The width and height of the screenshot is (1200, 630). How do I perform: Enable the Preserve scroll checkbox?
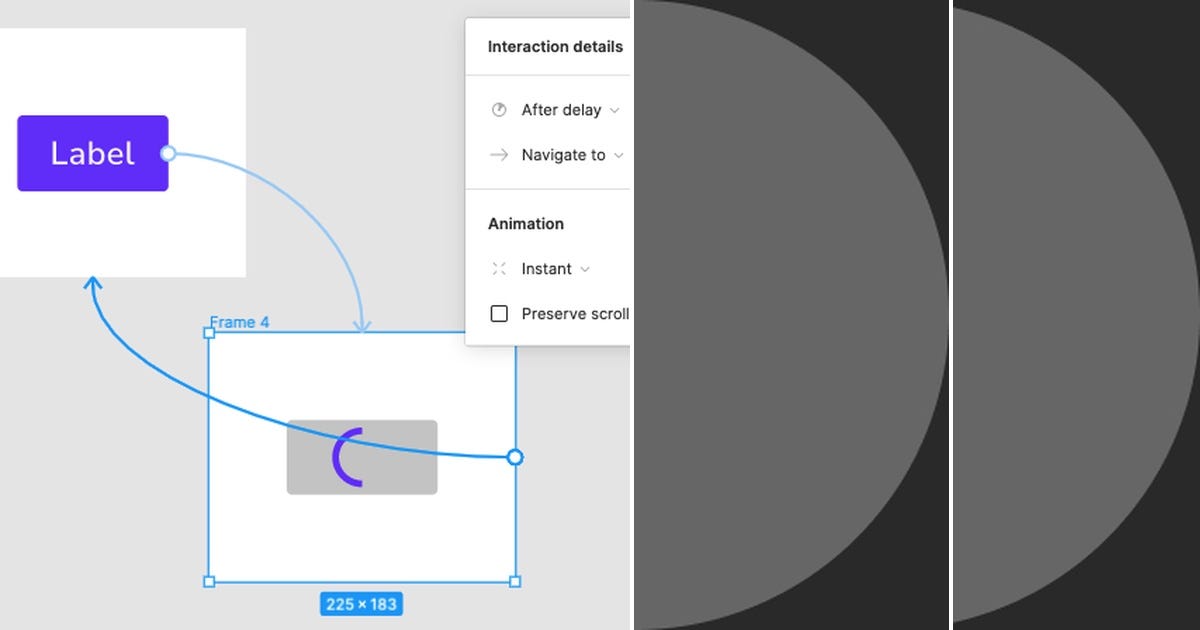(499, 313)
